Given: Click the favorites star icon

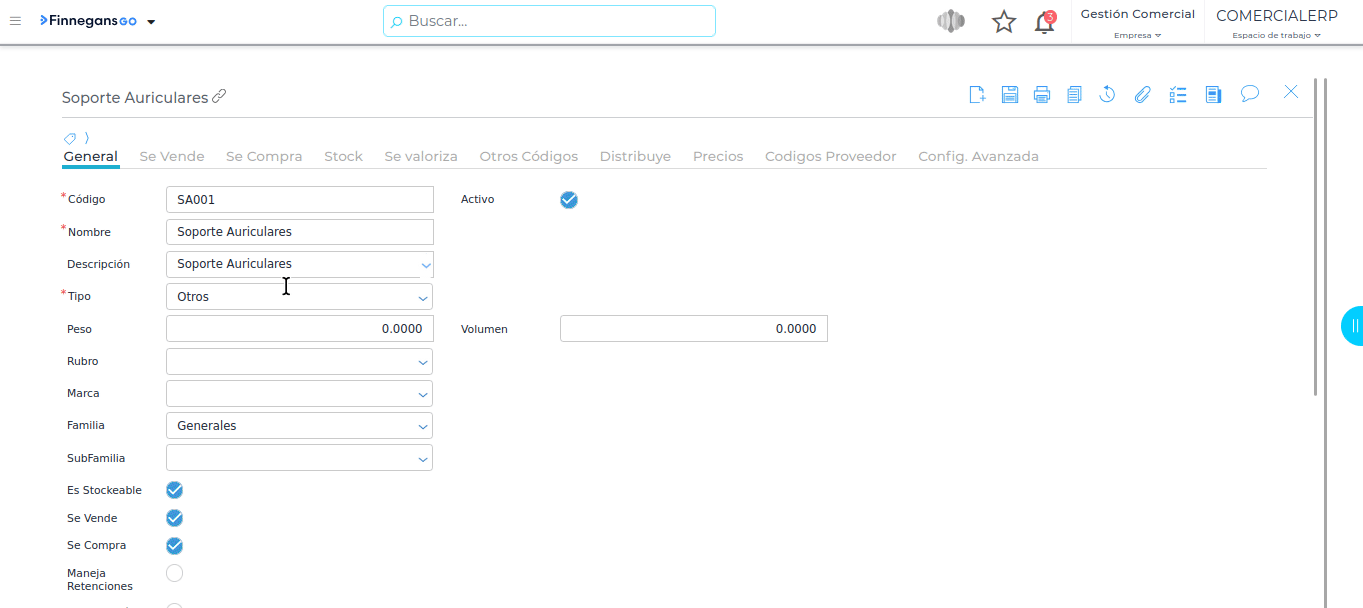Looking at the screenshot, I should 1003,22.
